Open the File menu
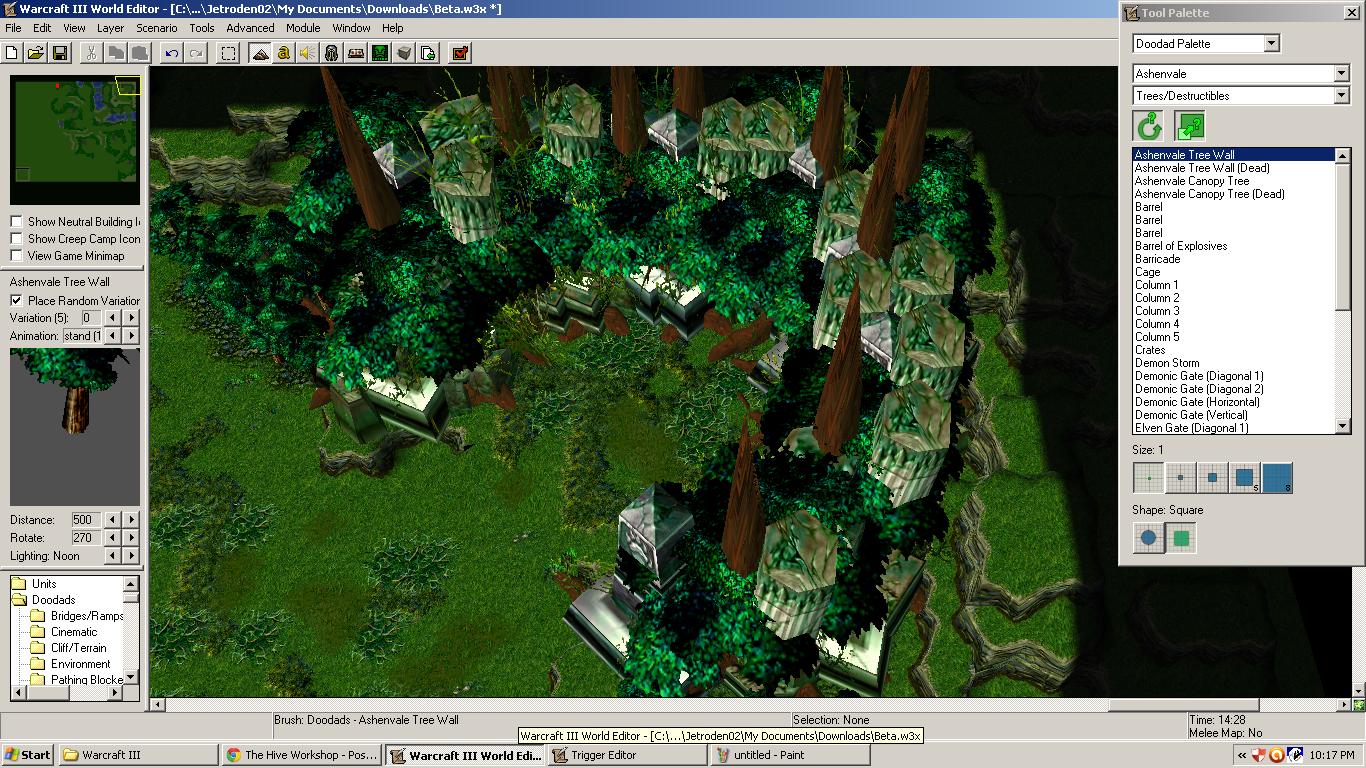 tap(13, 28)
